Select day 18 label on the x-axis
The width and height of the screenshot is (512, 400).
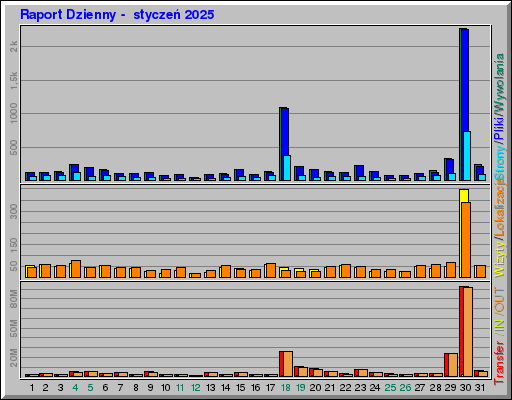(x=286, y=388)
